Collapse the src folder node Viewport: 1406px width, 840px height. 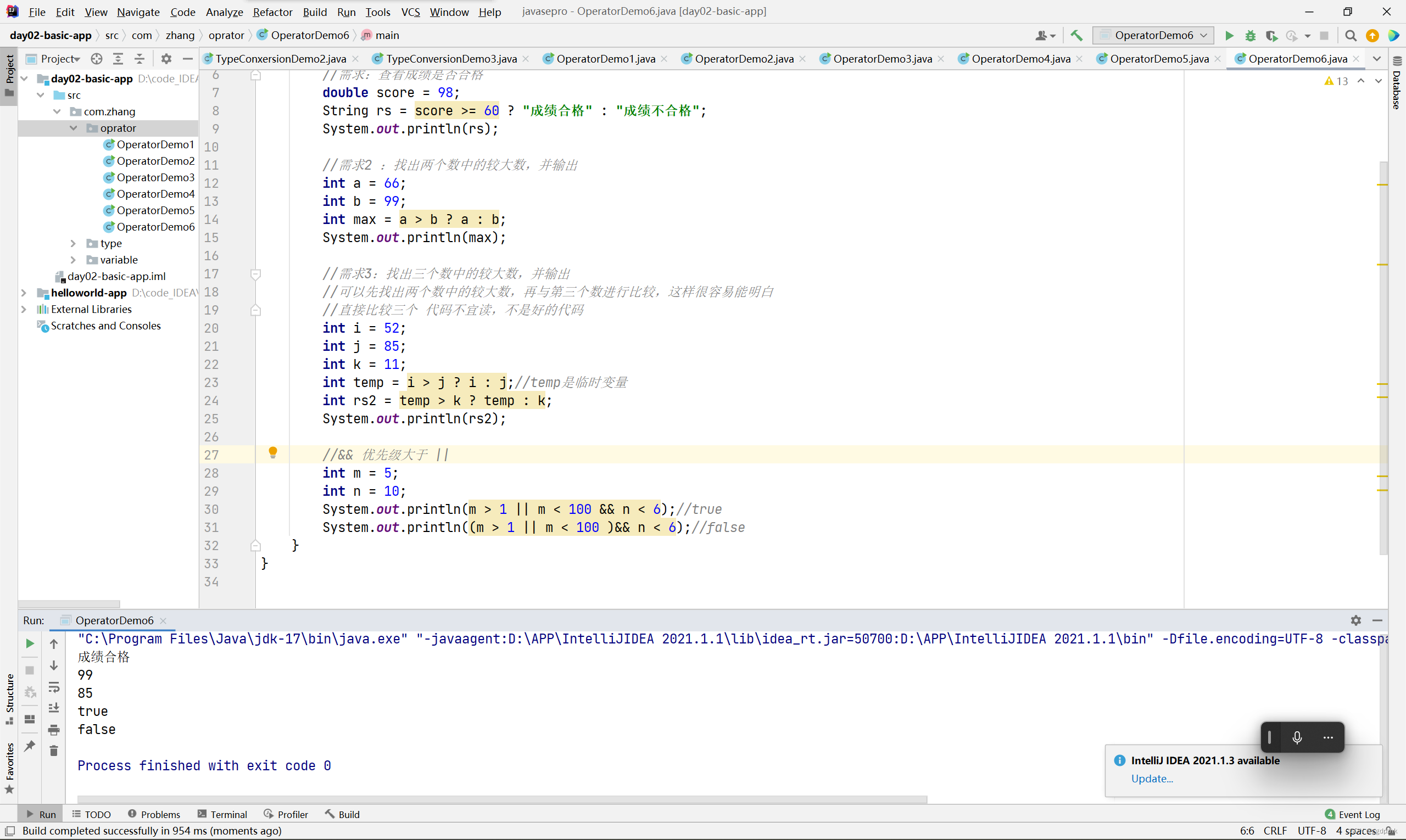41,95
